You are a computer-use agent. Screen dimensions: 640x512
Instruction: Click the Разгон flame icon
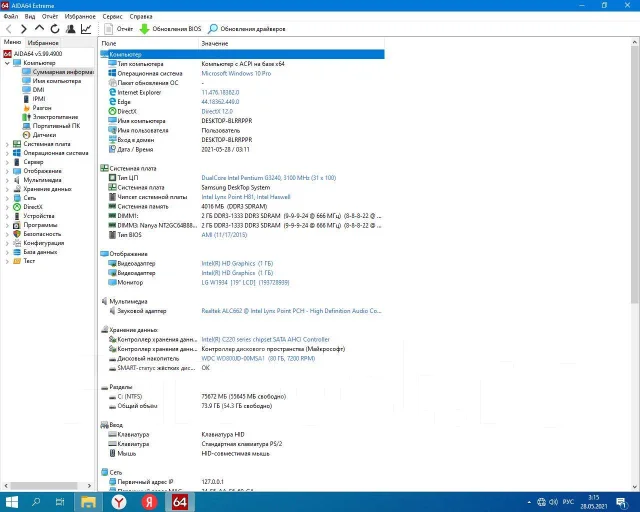click(x=27, y=108)
